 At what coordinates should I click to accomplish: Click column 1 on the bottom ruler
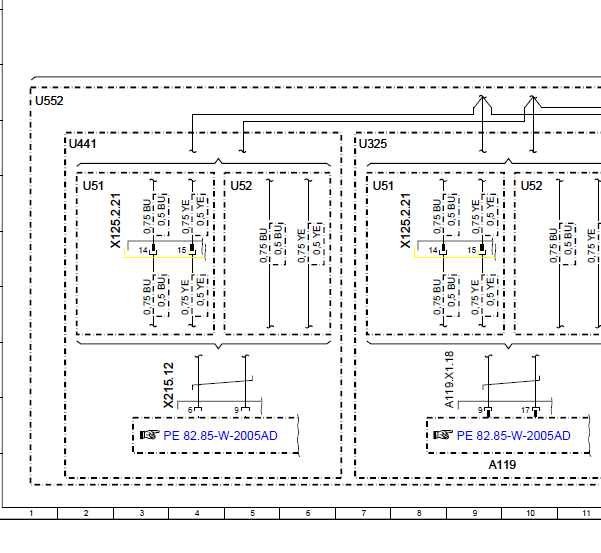[31, 513]
